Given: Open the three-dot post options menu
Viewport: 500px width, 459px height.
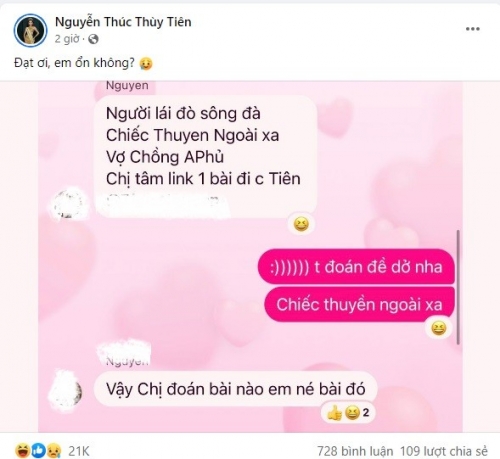Looking at the screenshot, I should point(472,29).
